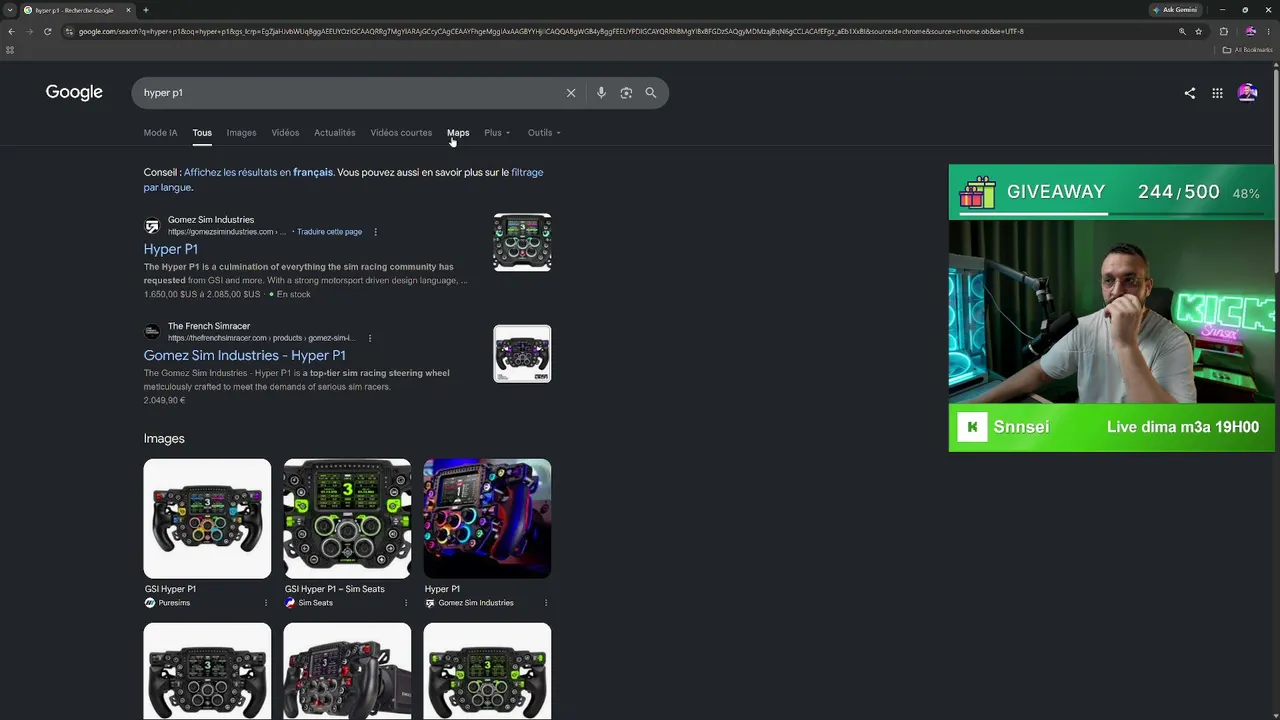Screen dimensions: 1280x720
Task: Submit search with the magnifier icon
Action: coord(651,93)
